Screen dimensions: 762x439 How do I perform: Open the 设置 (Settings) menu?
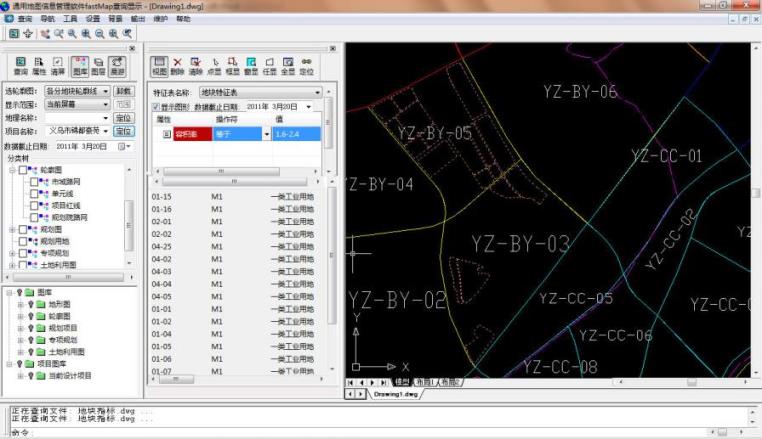point(92,19)
